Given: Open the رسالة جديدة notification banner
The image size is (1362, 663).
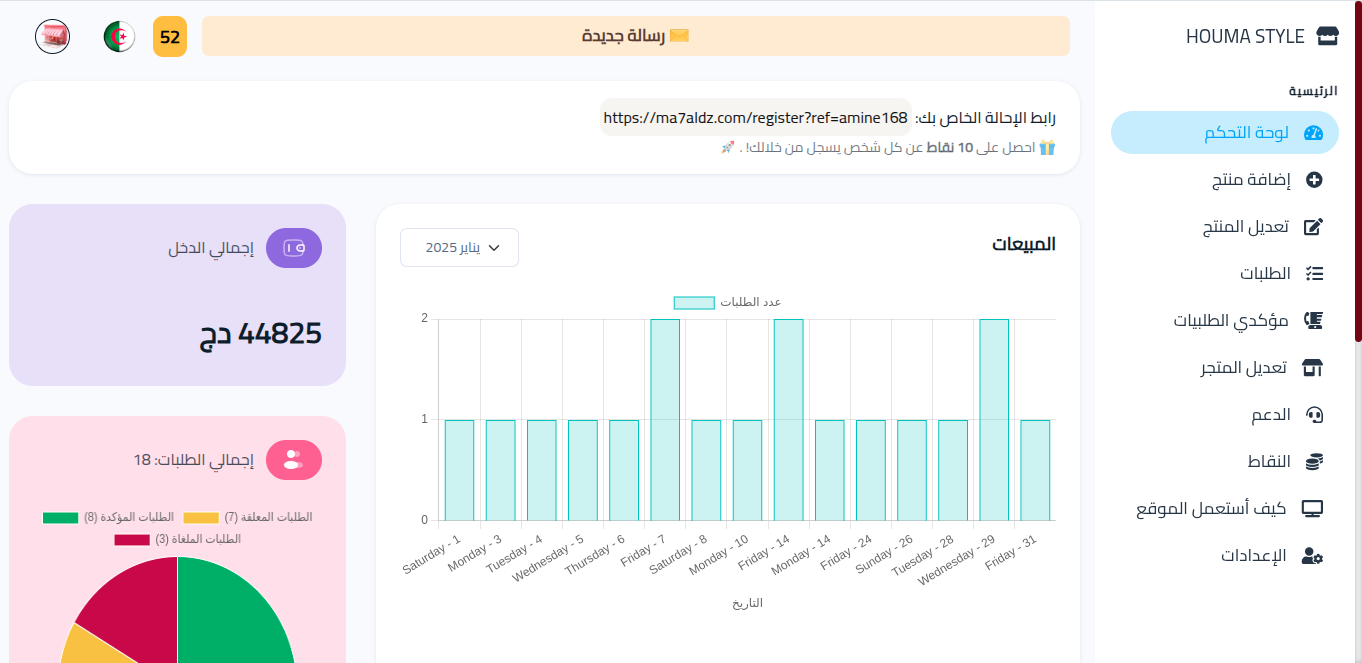Looking at the screenshot, I should (636, 36).
